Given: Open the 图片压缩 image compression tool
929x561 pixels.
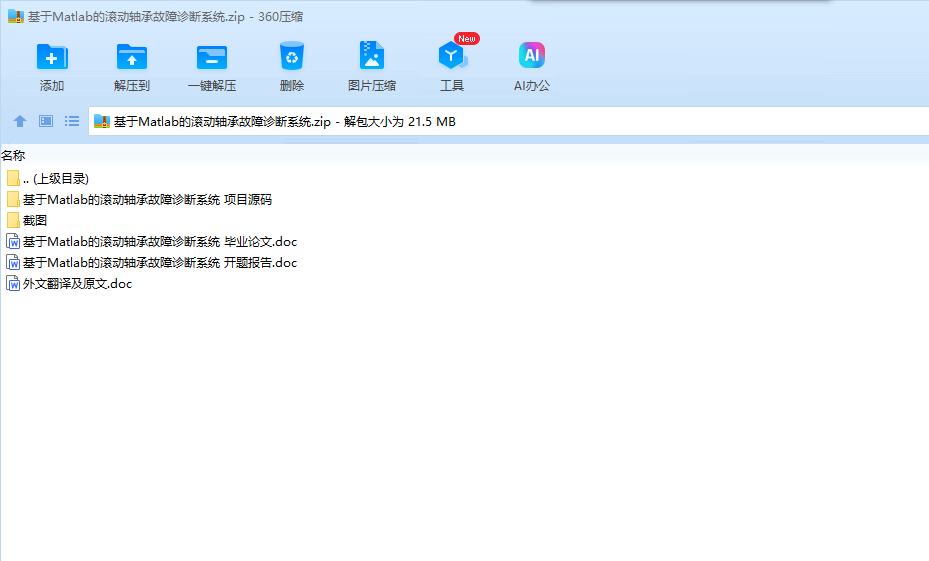Looking at the screenshot, I should (371, 56).
